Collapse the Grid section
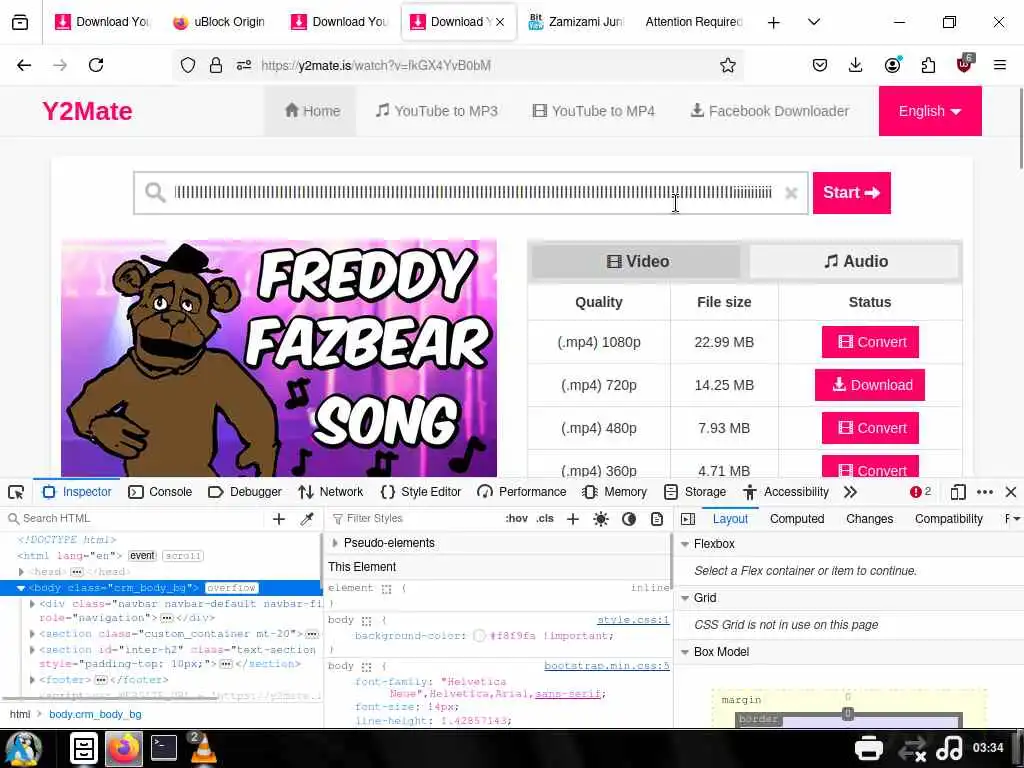The height and width of the screenshot is (768, 1024). pos(685,598)
